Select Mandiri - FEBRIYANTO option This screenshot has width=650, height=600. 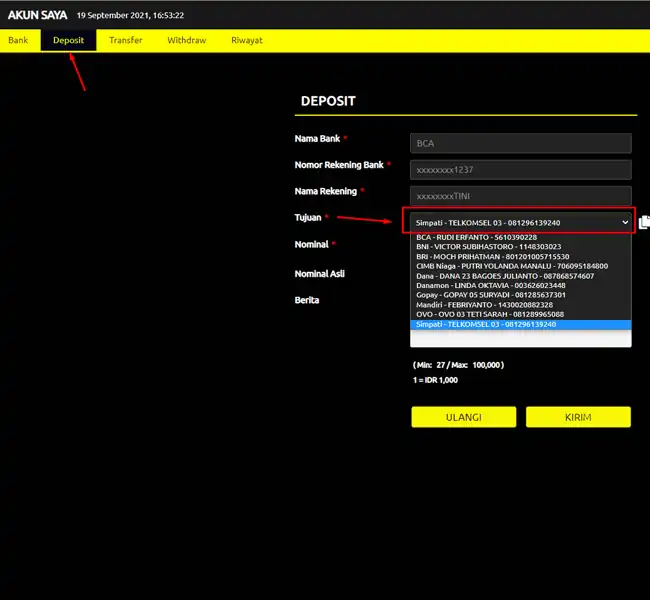pyautogui.click(x=521, y=305)
